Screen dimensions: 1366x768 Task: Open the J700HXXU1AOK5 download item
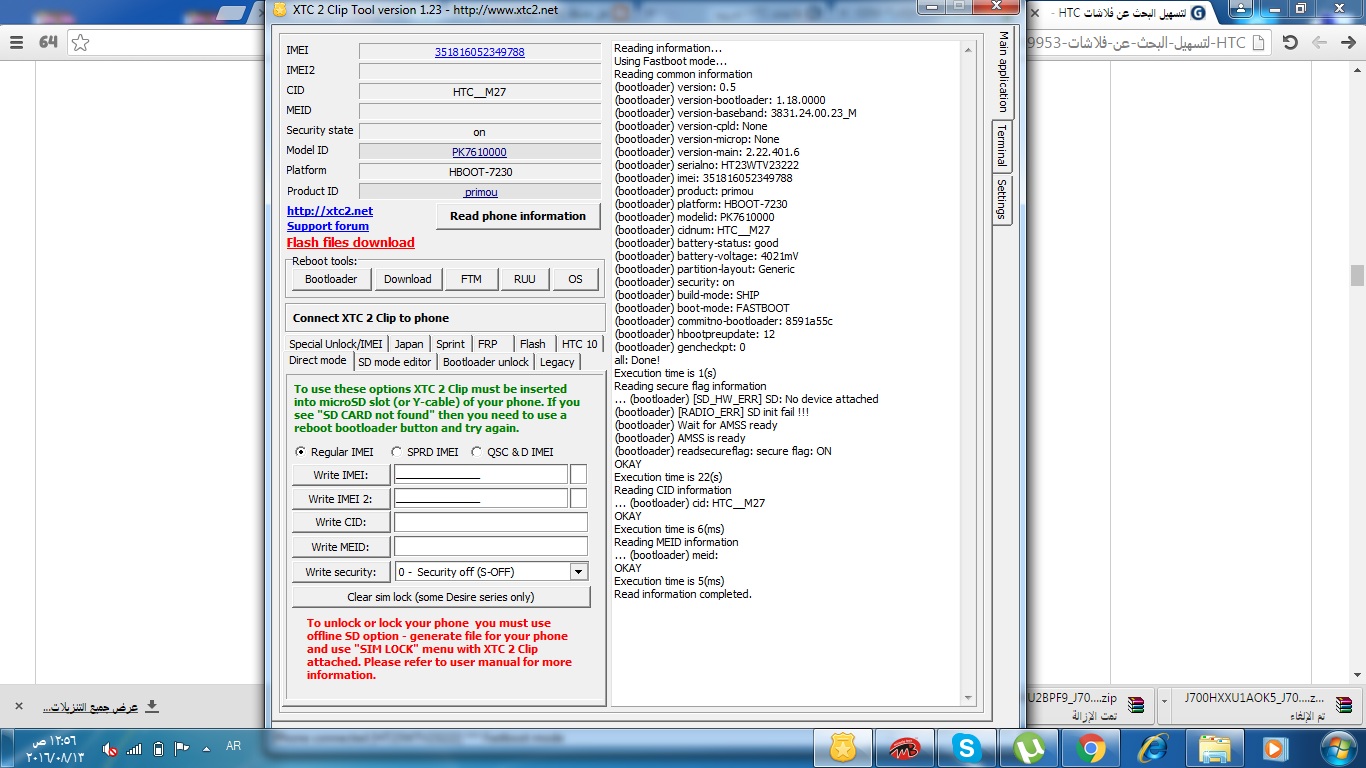click(1266, 706)
